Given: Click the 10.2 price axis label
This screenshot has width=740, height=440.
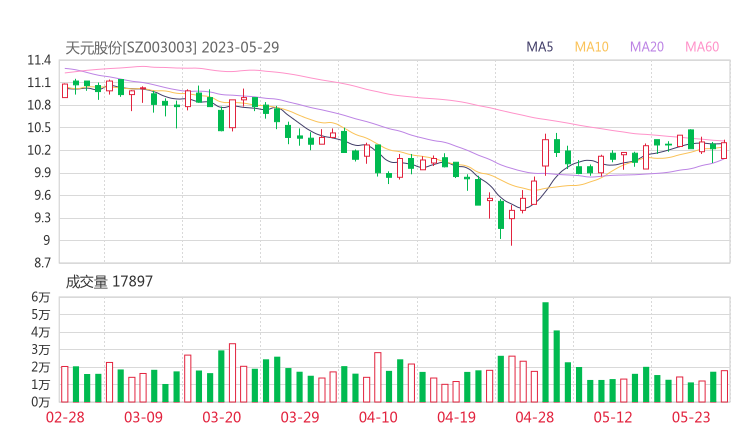Looking at the screenshot, I should point(39,151).
